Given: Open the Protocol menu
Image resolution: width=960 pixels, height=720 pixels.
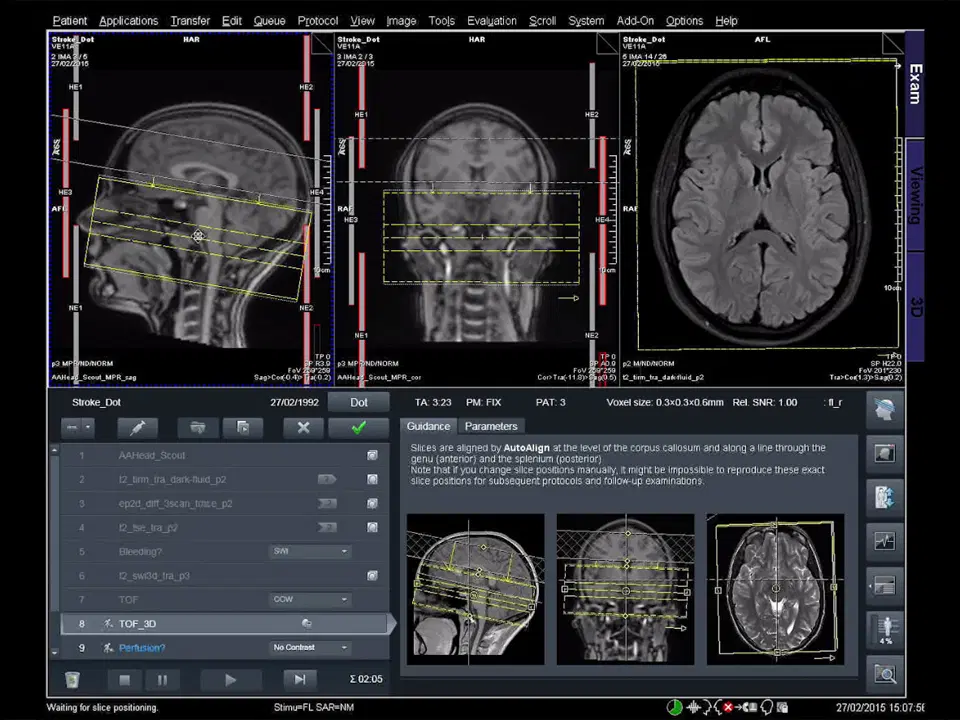Looking at the screenshot, I should 318,20.
